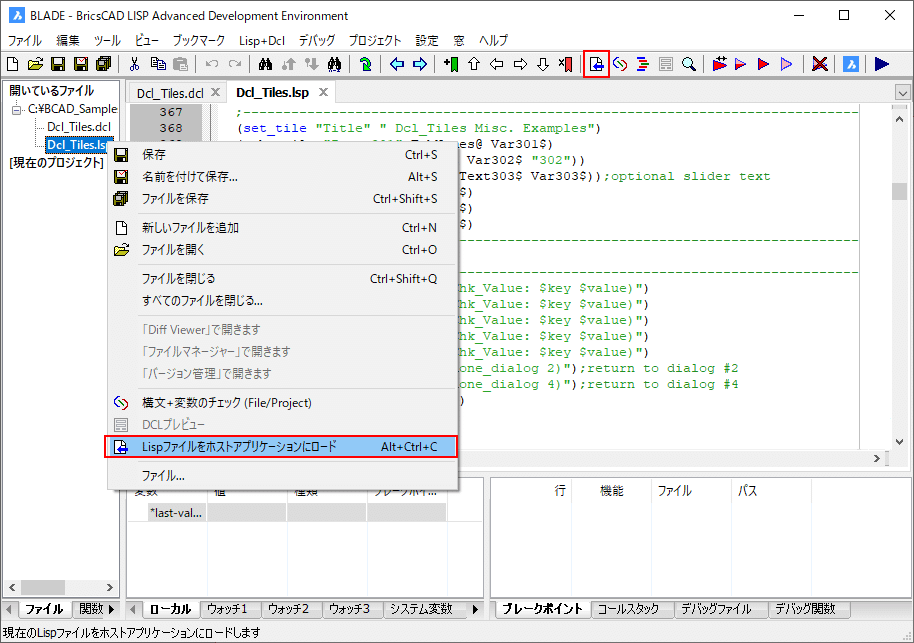The height and width of the screenshot is (643, 914).
Task: Open the プロジェクト menu in the menu bar
Action: 375,40
